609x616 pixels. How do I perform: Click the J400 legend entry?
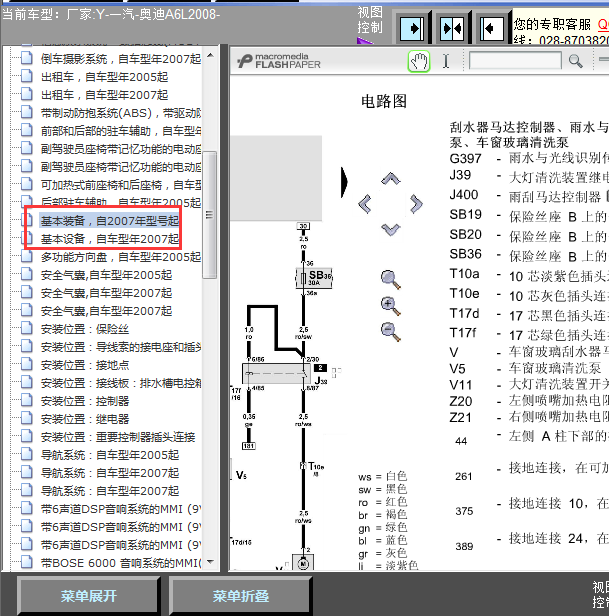point(529,196)
